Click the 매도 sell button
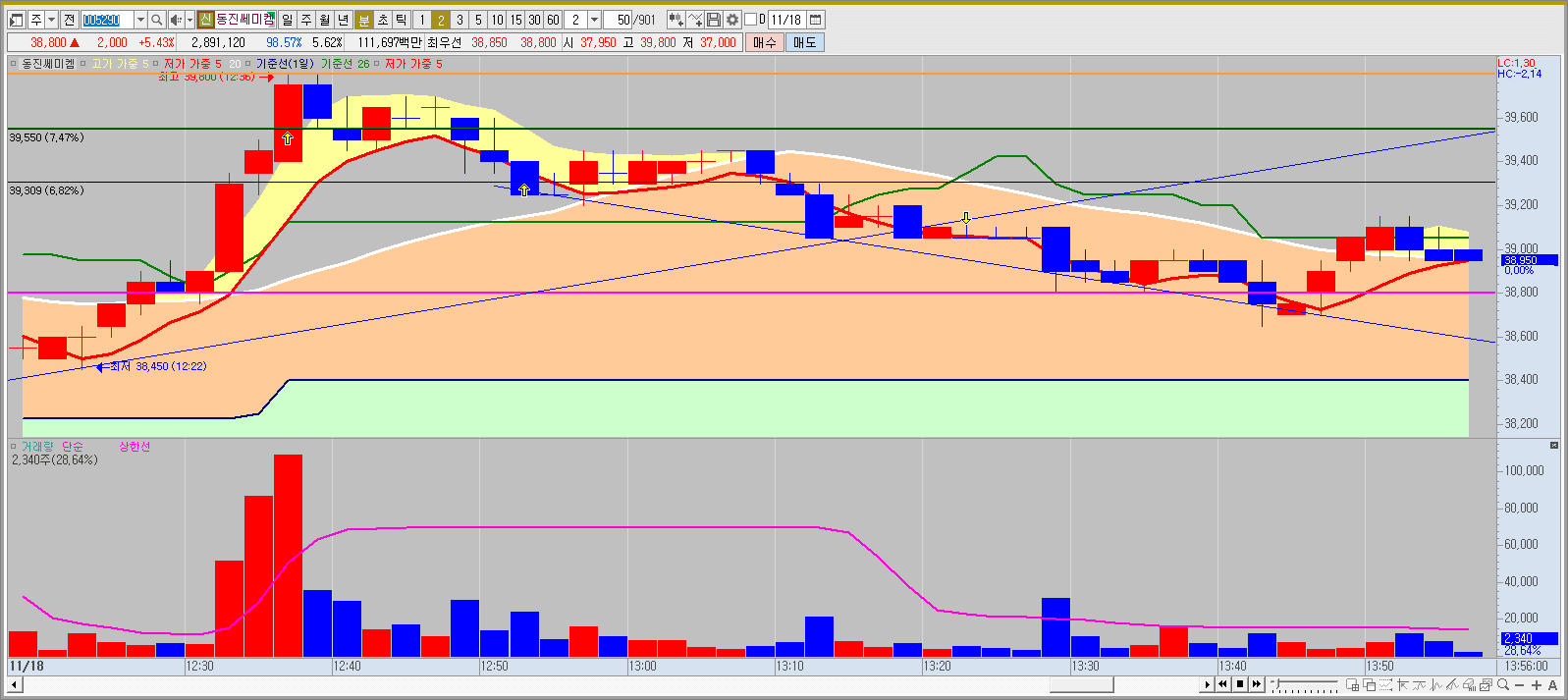This screenshot has height=700, width=1568. [x=804, y=42]
